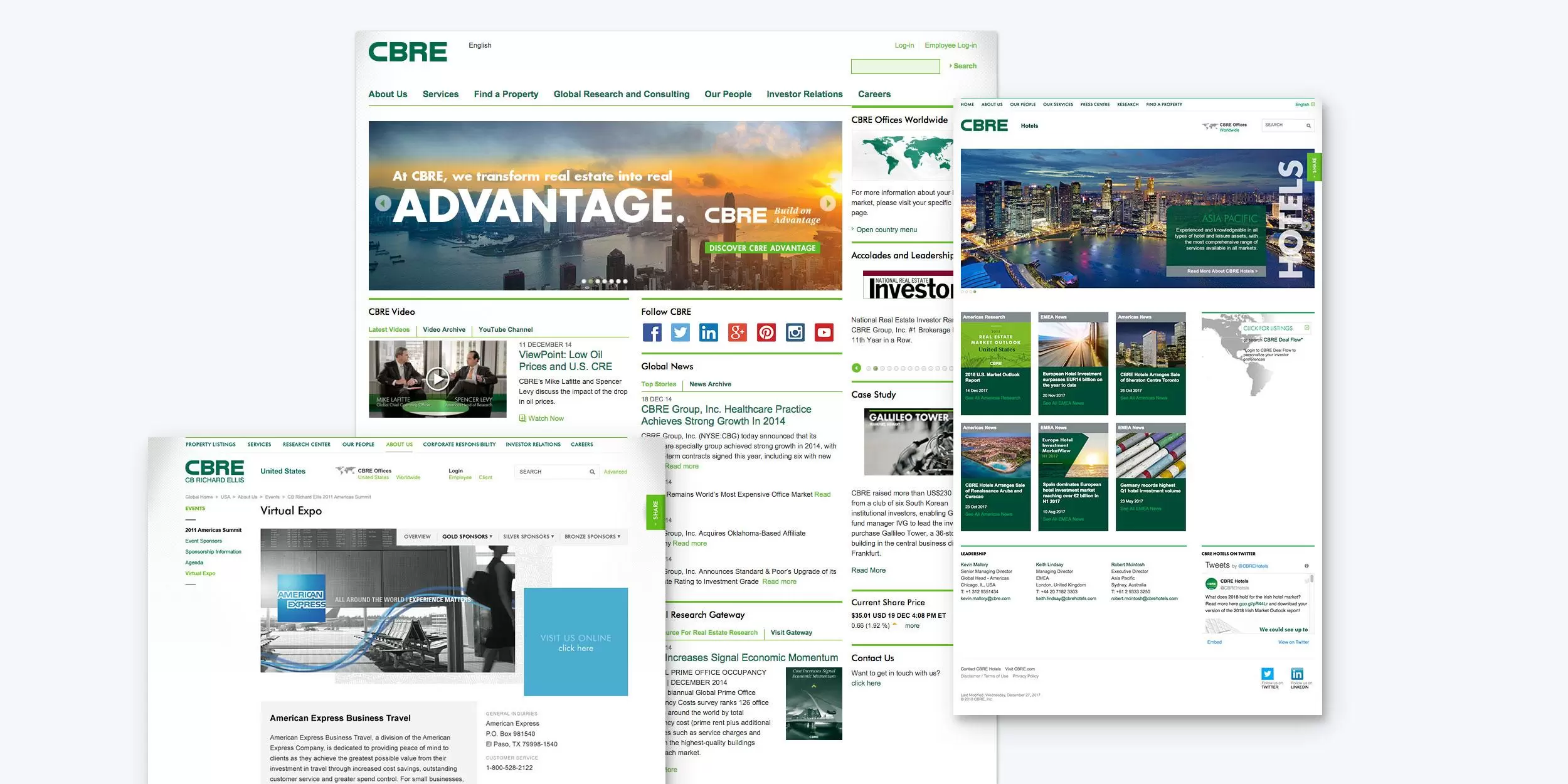Select the Overview tab in Virtual Expo
Image resolution: width=1568 pixels, height=784 pixels.
tap(417, 537)
